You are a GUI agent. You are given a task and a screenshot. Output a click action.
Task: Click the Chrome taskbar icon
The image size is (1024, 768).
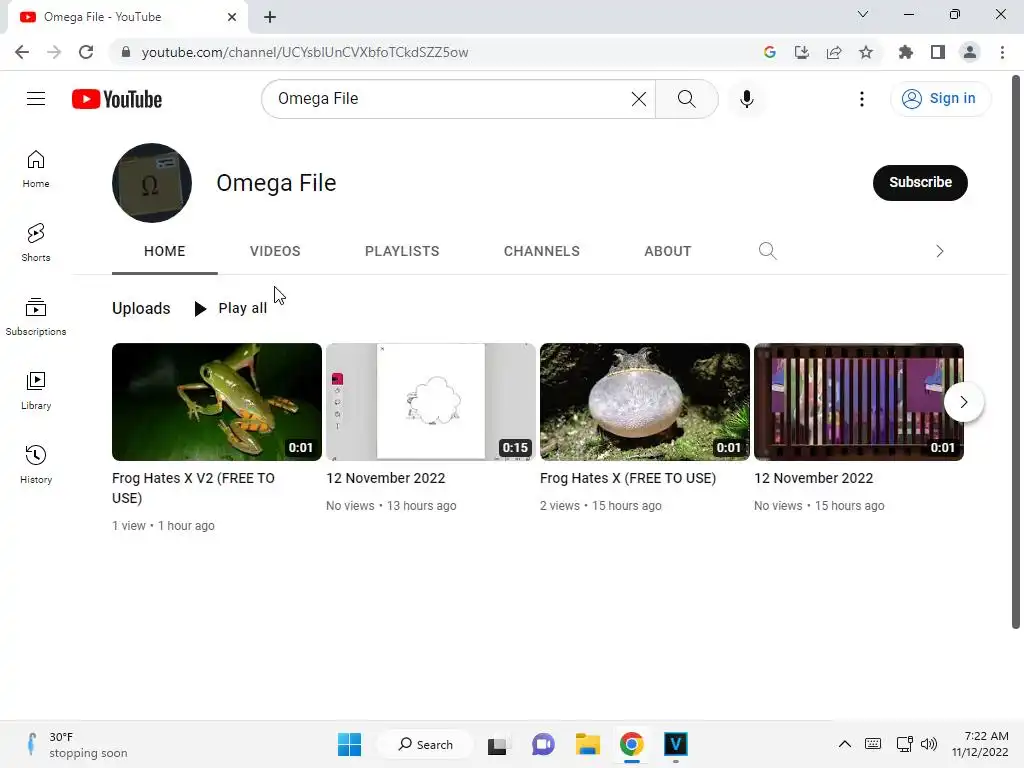(x=632, y=744)
